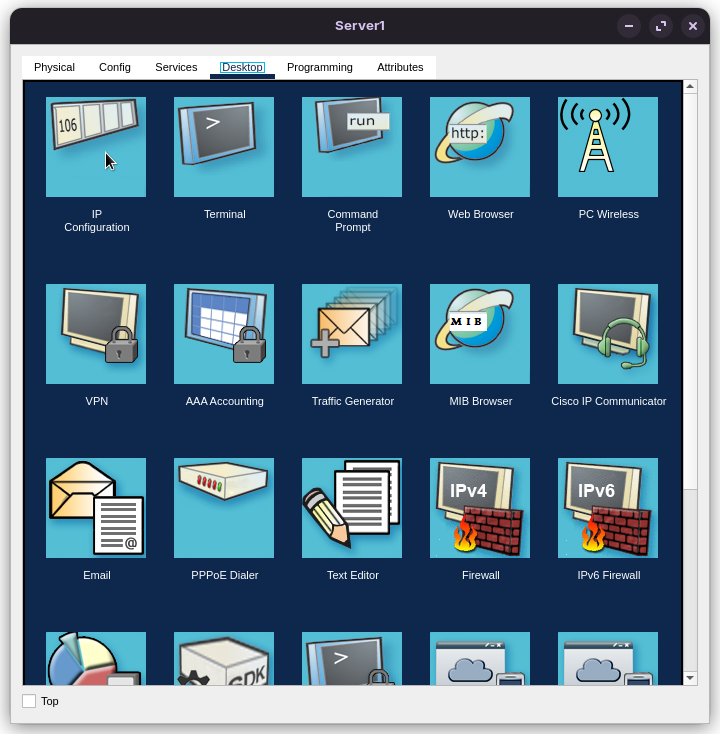Click the scrollbar up arrow
The image size is (720, 734).
[690, 87]
